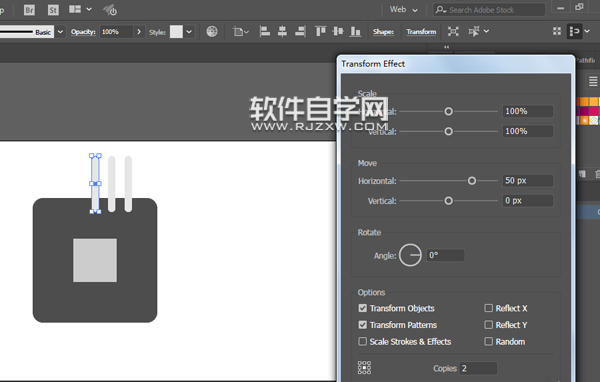The image size is (600, 382).
Task: Open the Transform panel link
Action: 421,32
